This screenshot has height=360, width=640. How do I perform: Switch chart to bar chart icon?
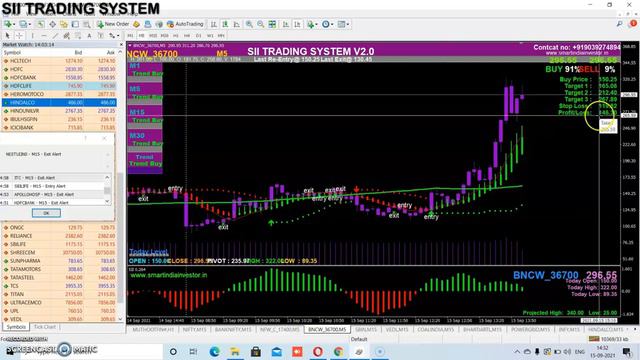pos(213,24)
